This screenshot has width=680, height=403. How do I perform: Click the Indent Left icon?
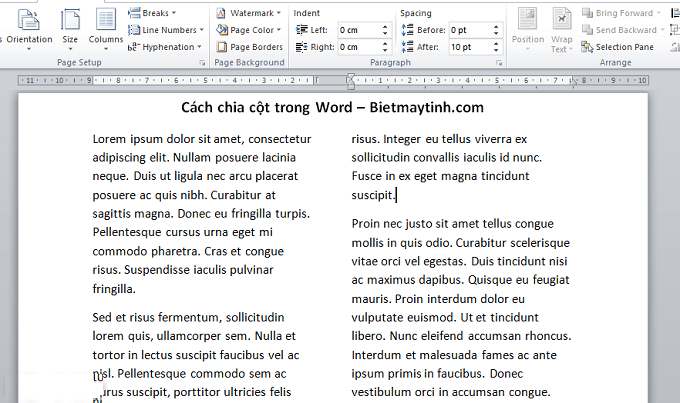(301, 30)
